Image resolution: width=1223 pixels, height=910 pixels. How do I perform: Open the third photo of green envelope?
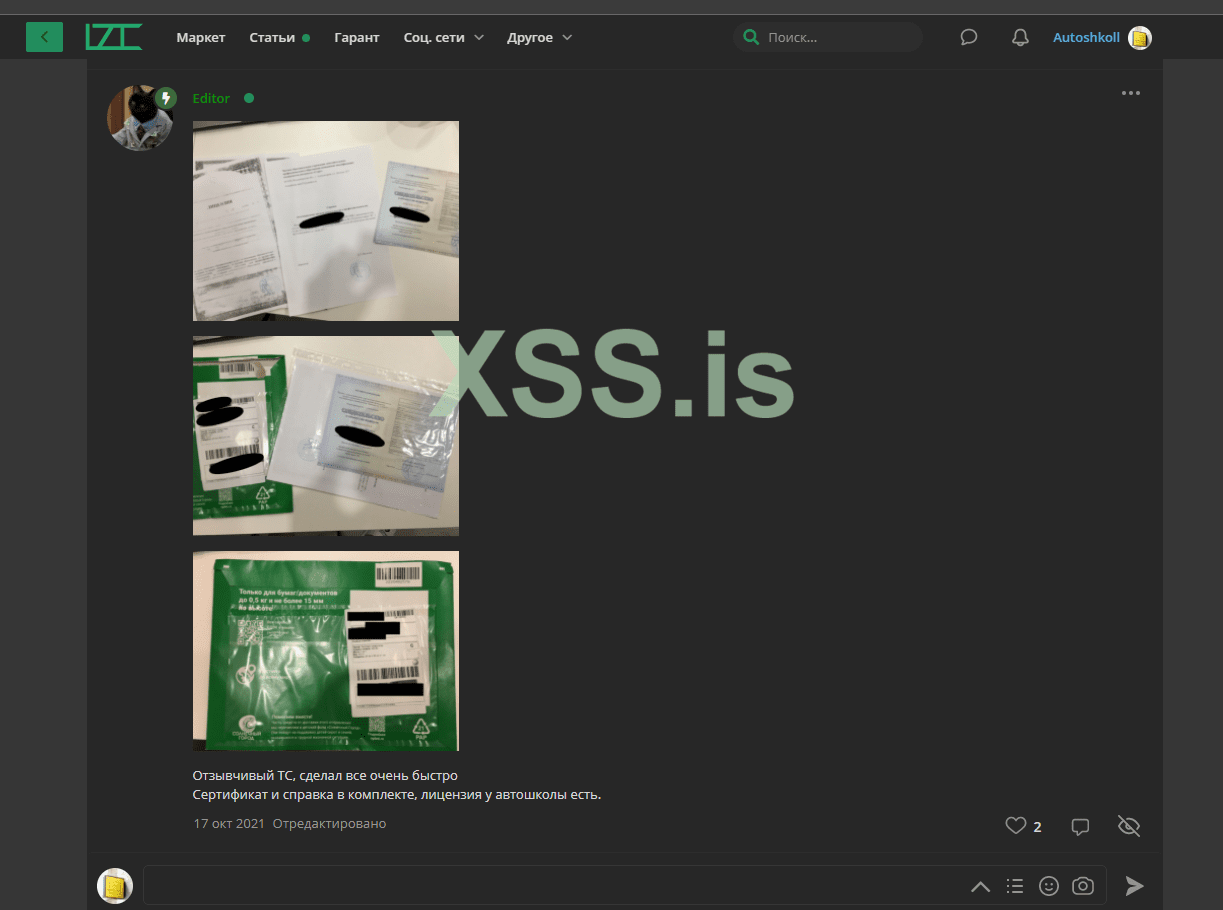(x=326, y=651)
